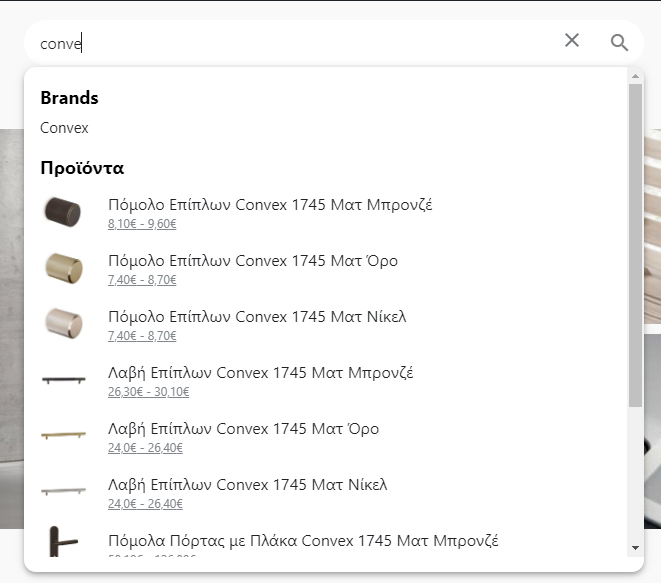Viewport: 661px width, 583px height.
Task: Open the gold furniture handle bar thumbnail
Action: (x=64, y=435)
